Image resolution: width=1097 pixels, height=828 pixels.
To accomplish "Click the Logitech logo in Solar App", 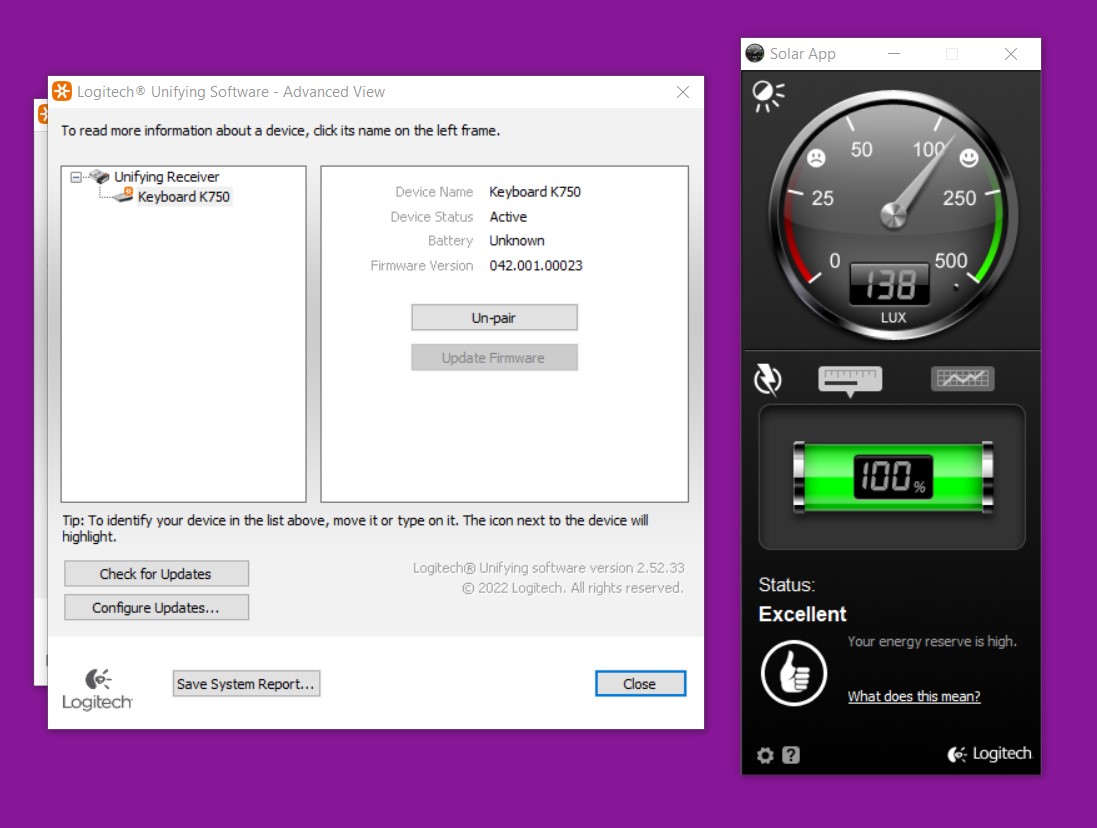I will point(989,754).
